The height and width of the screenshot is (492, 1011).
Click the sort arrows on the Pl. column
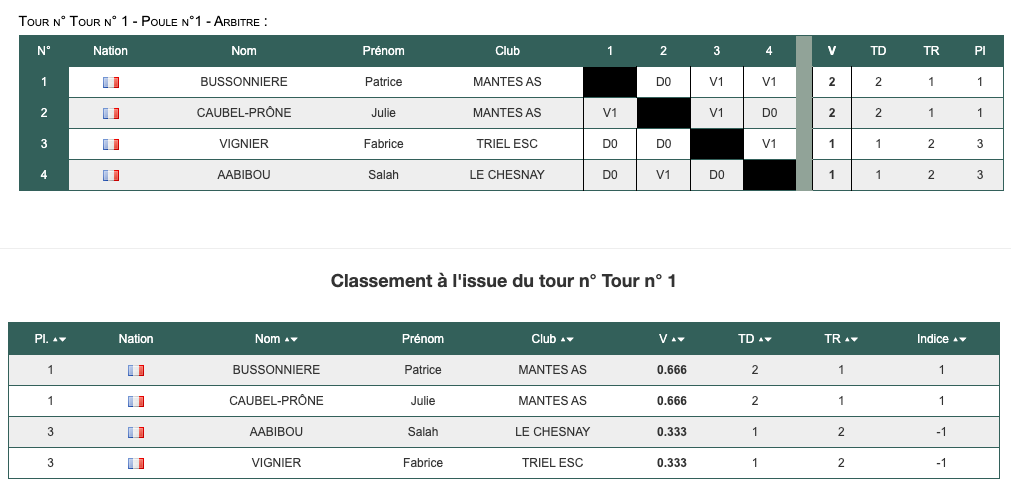[59, 339]
